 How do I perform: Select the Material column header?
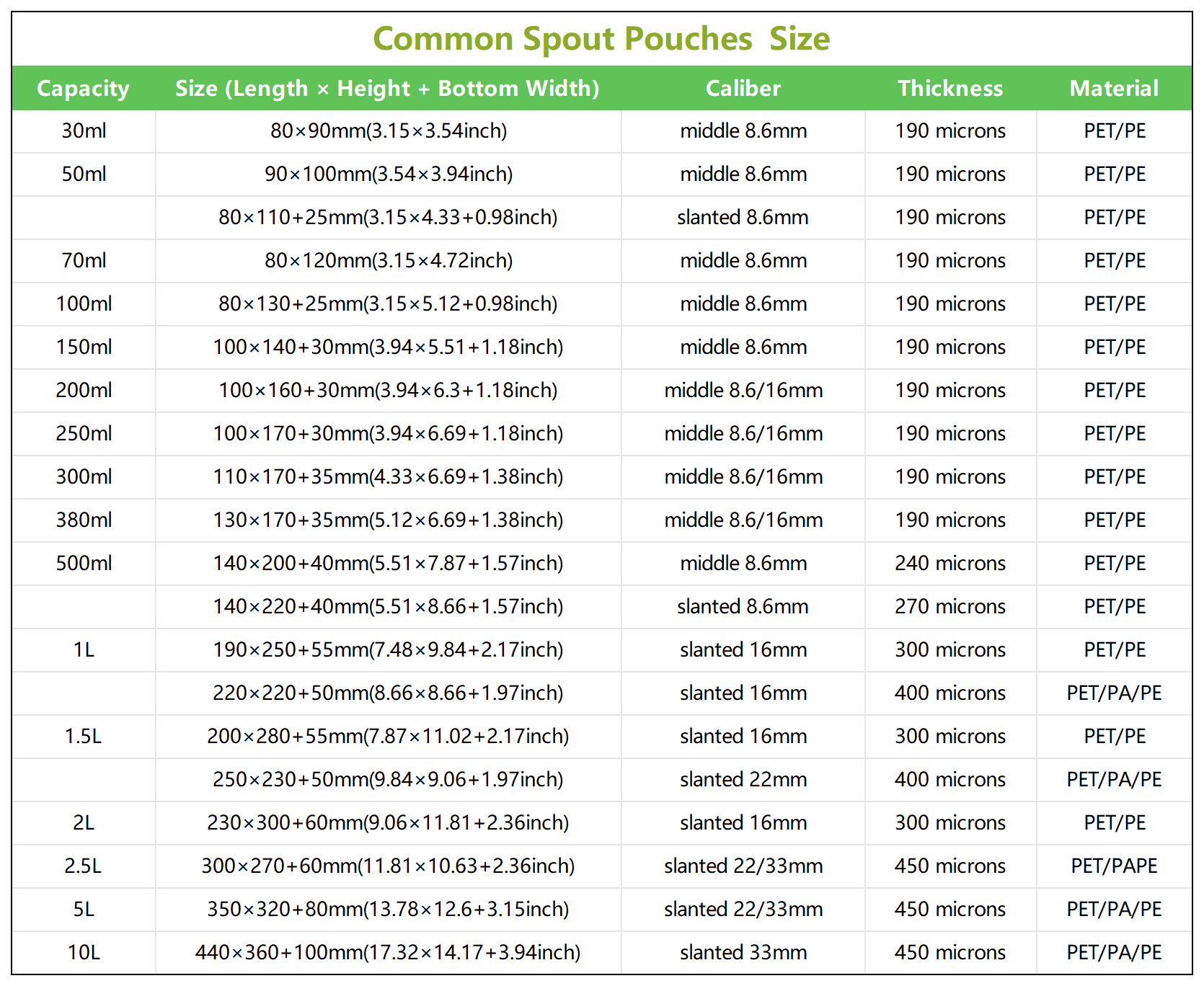point(1114,89)
